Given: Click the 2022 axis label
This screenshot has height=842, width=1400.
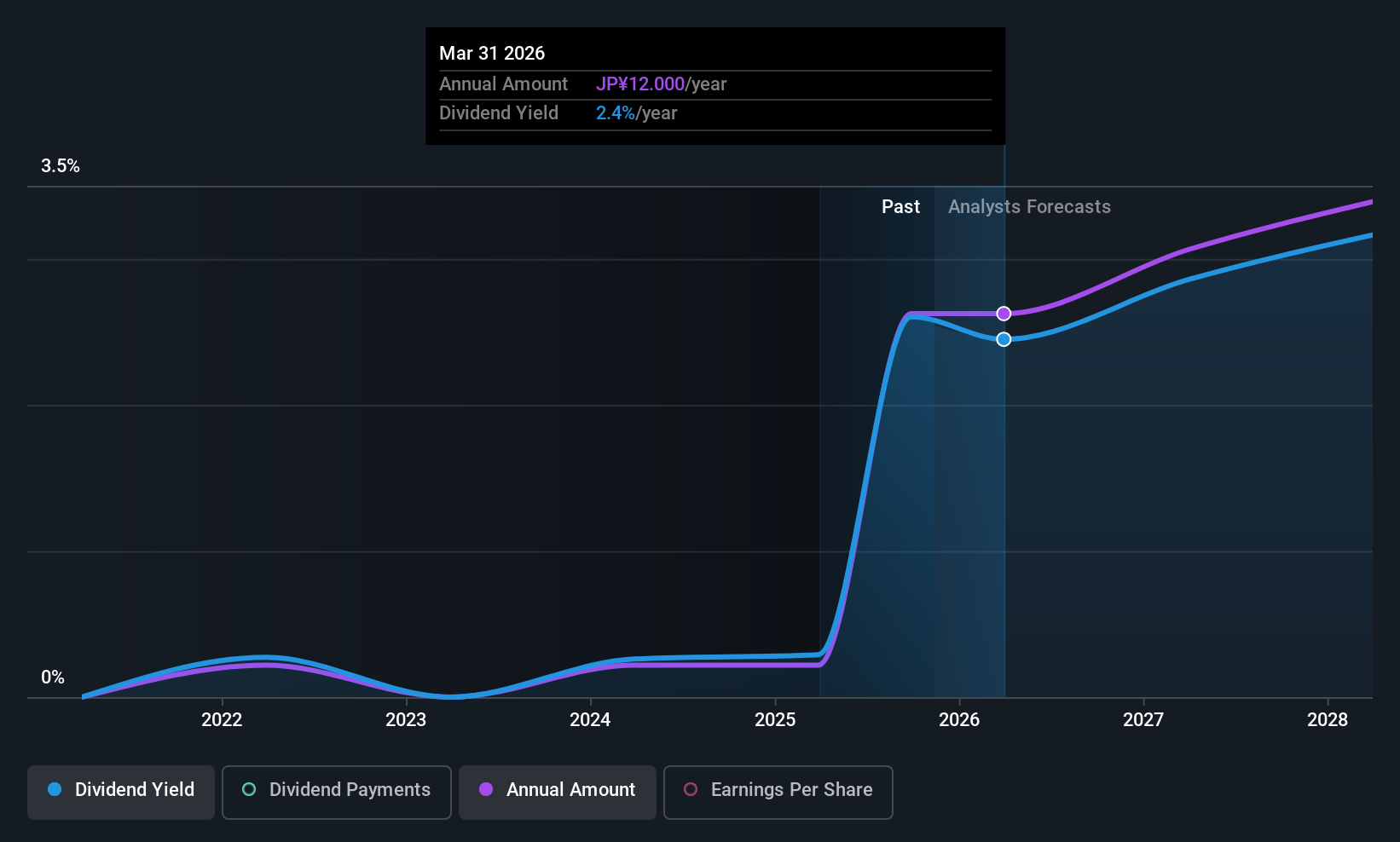Looking at the screenshot, I should [x=222, y=719].
